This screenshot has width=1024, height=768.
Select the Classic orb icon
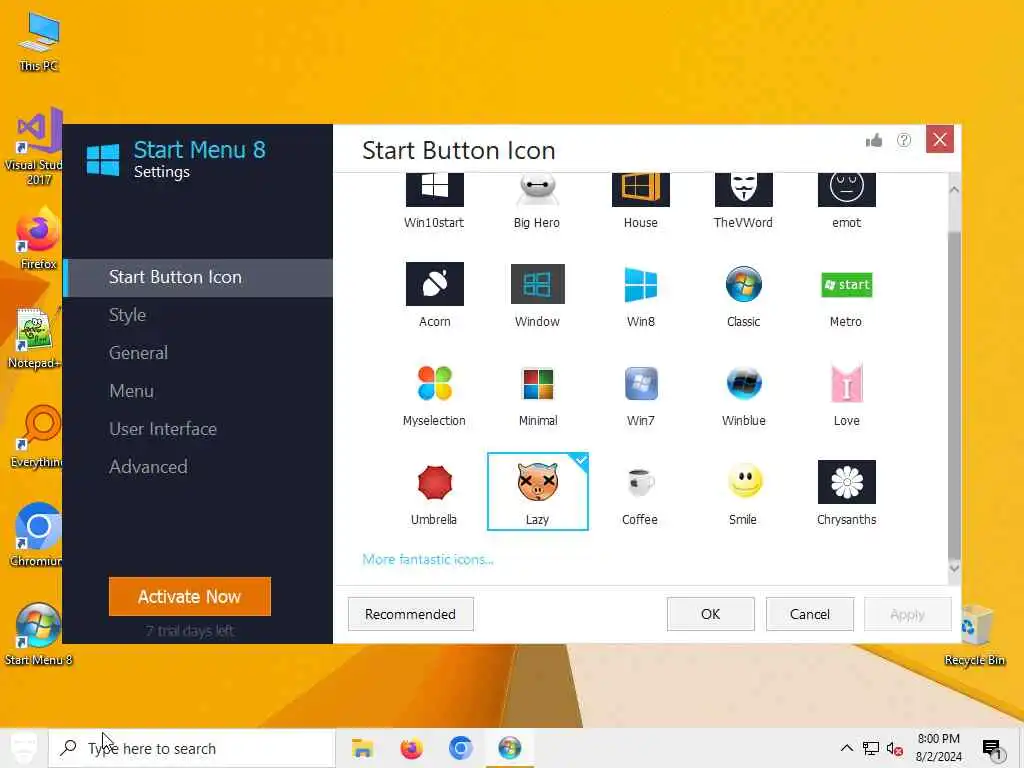(x=743, y=284)
